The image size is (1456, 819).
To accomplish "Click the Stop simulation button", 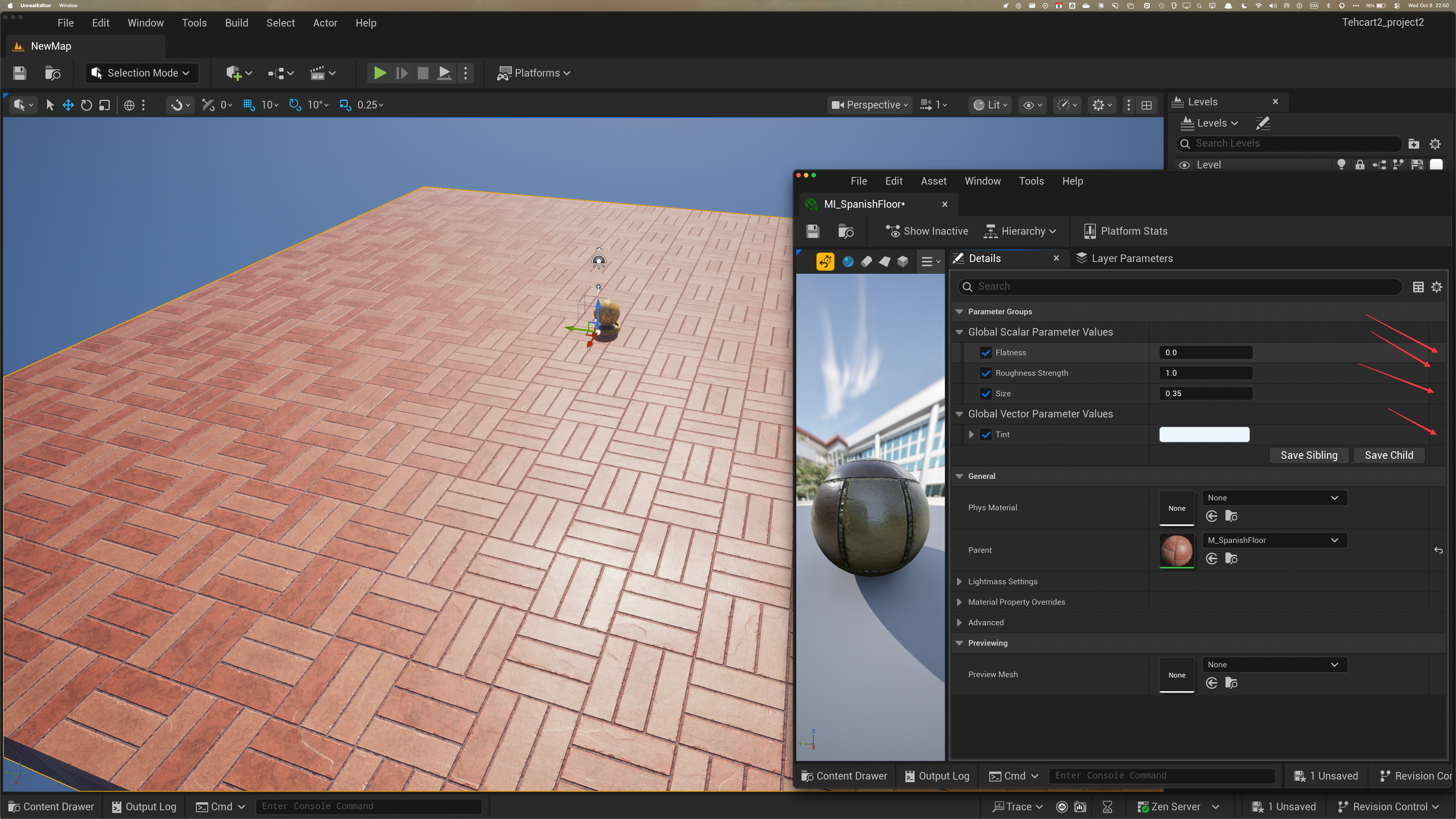I will 423,73.
